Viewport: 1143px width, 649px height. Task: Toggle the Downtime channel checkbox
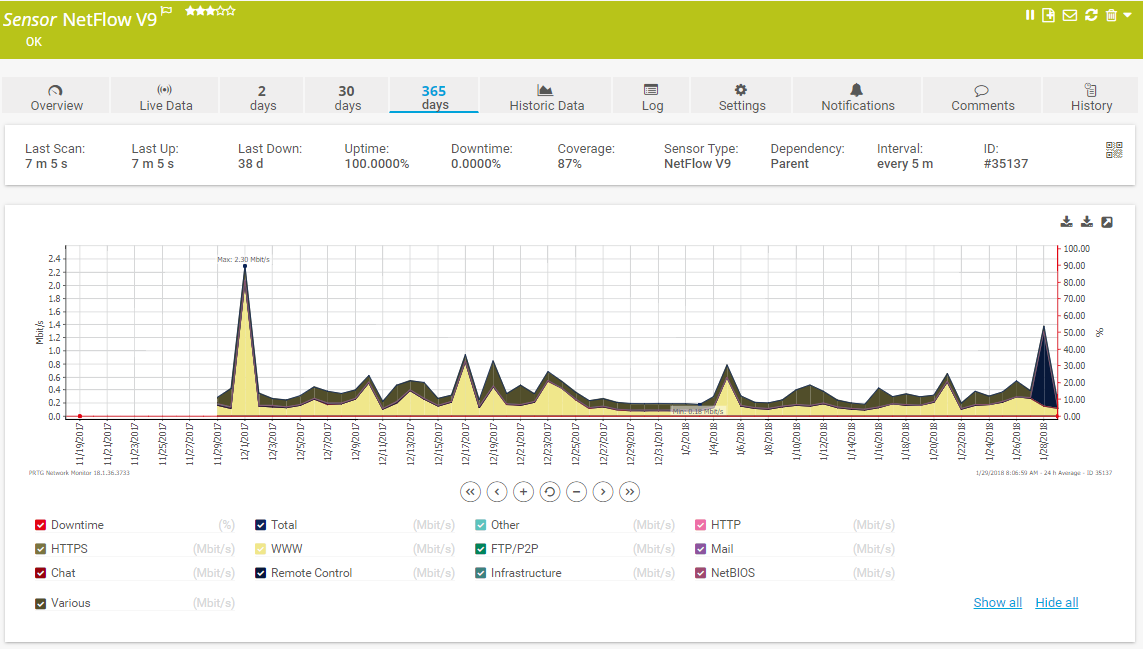tap(41, 525)
